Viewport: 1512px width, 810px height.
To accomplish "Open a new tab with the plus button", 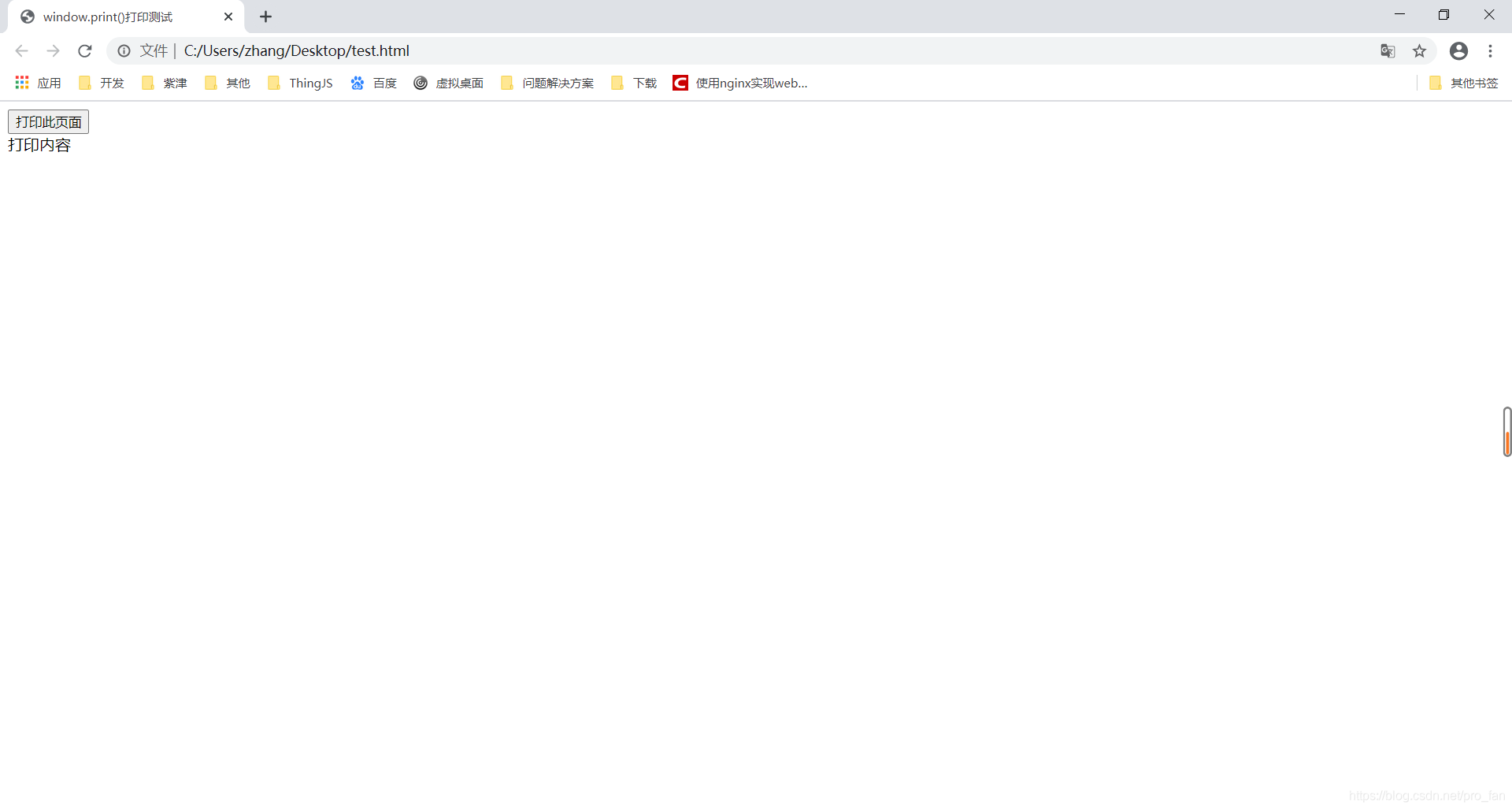I will pyautogui.click(x=265, y=17).
